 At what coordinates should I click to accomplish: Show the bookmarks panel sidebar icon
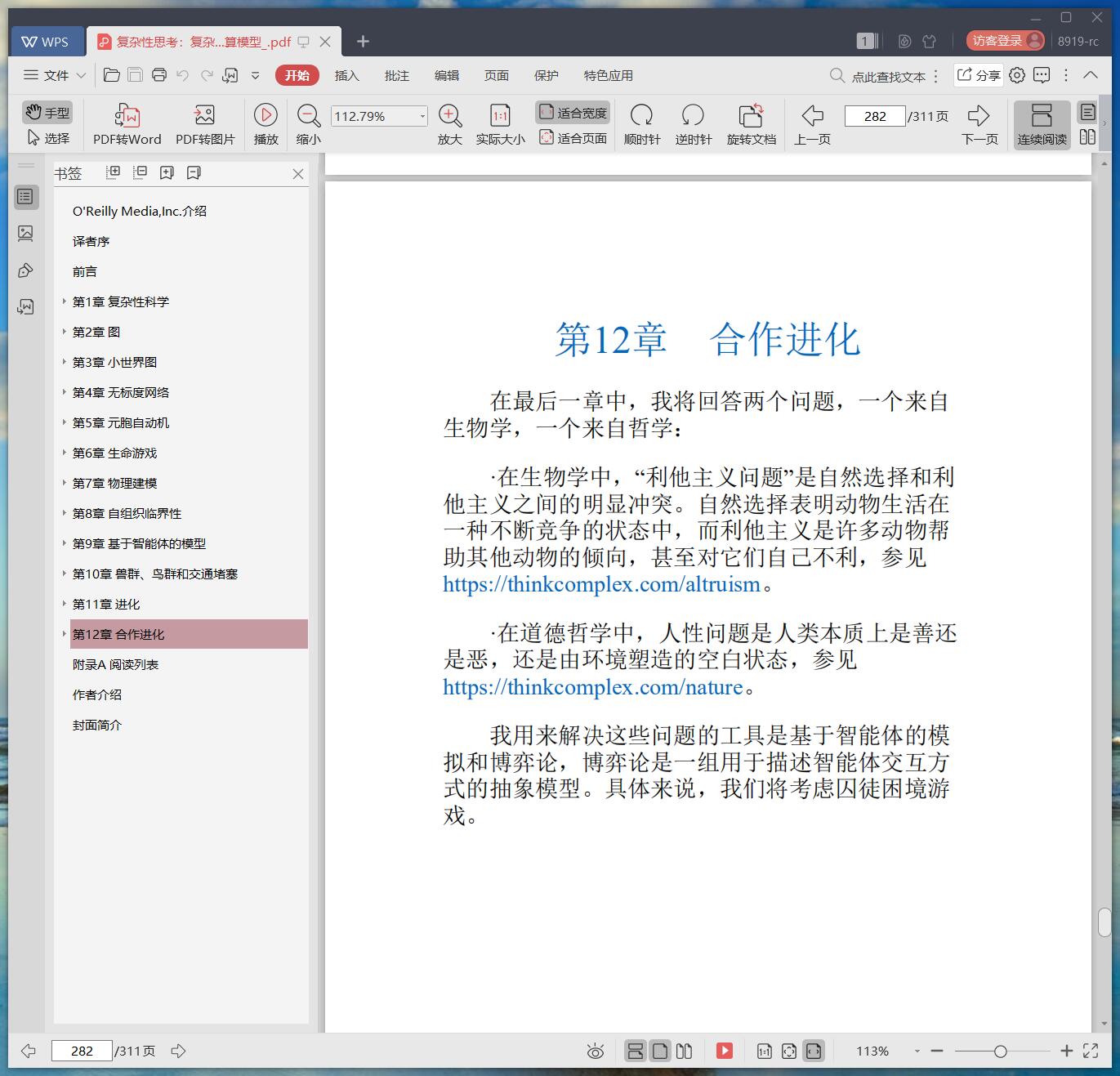(26, 197)
